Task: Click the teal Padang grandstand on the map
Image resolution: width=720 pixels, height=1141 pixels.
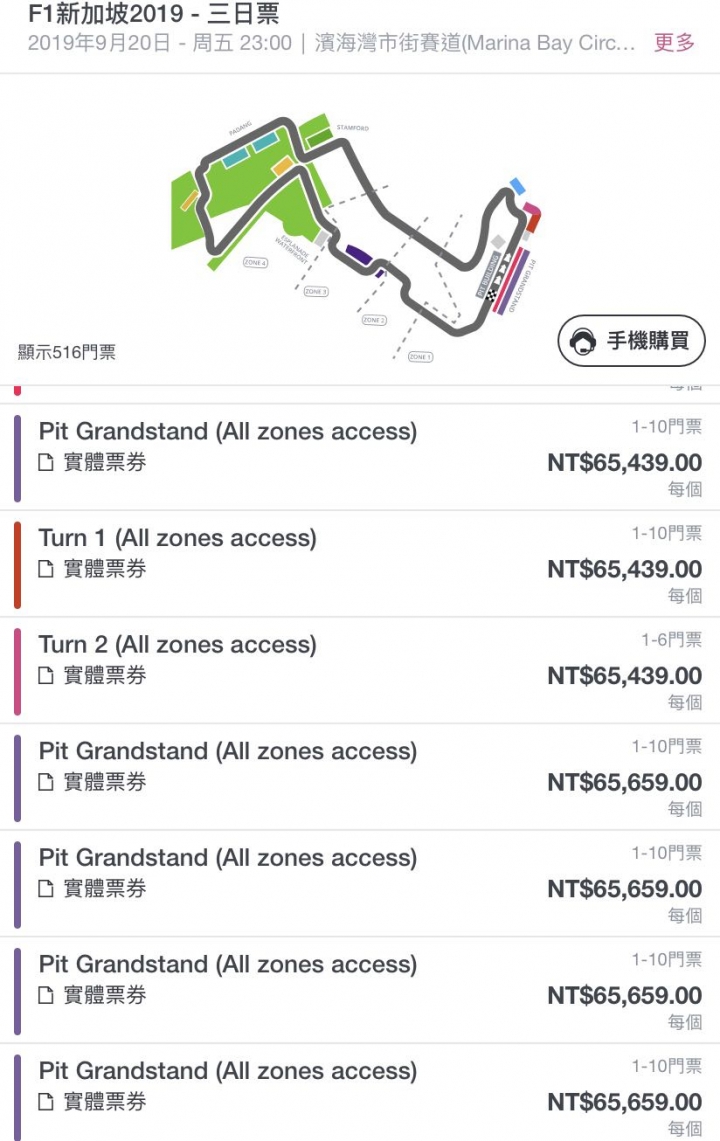Action: [x=250, y=148]
